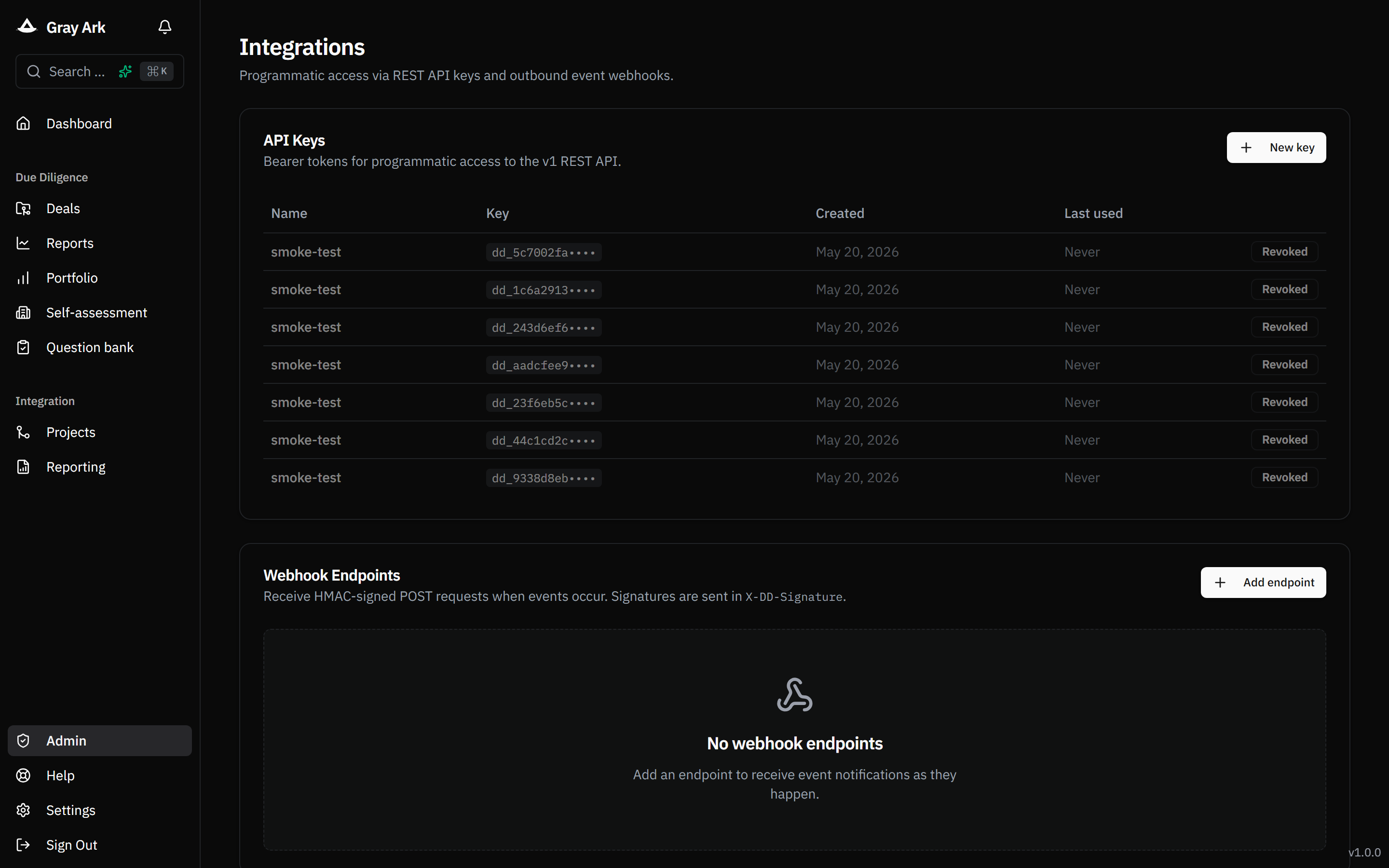Viewport: 1389px width, 868px height.
Task: Click the plus icon in New key
Action: pos(1246,148)
